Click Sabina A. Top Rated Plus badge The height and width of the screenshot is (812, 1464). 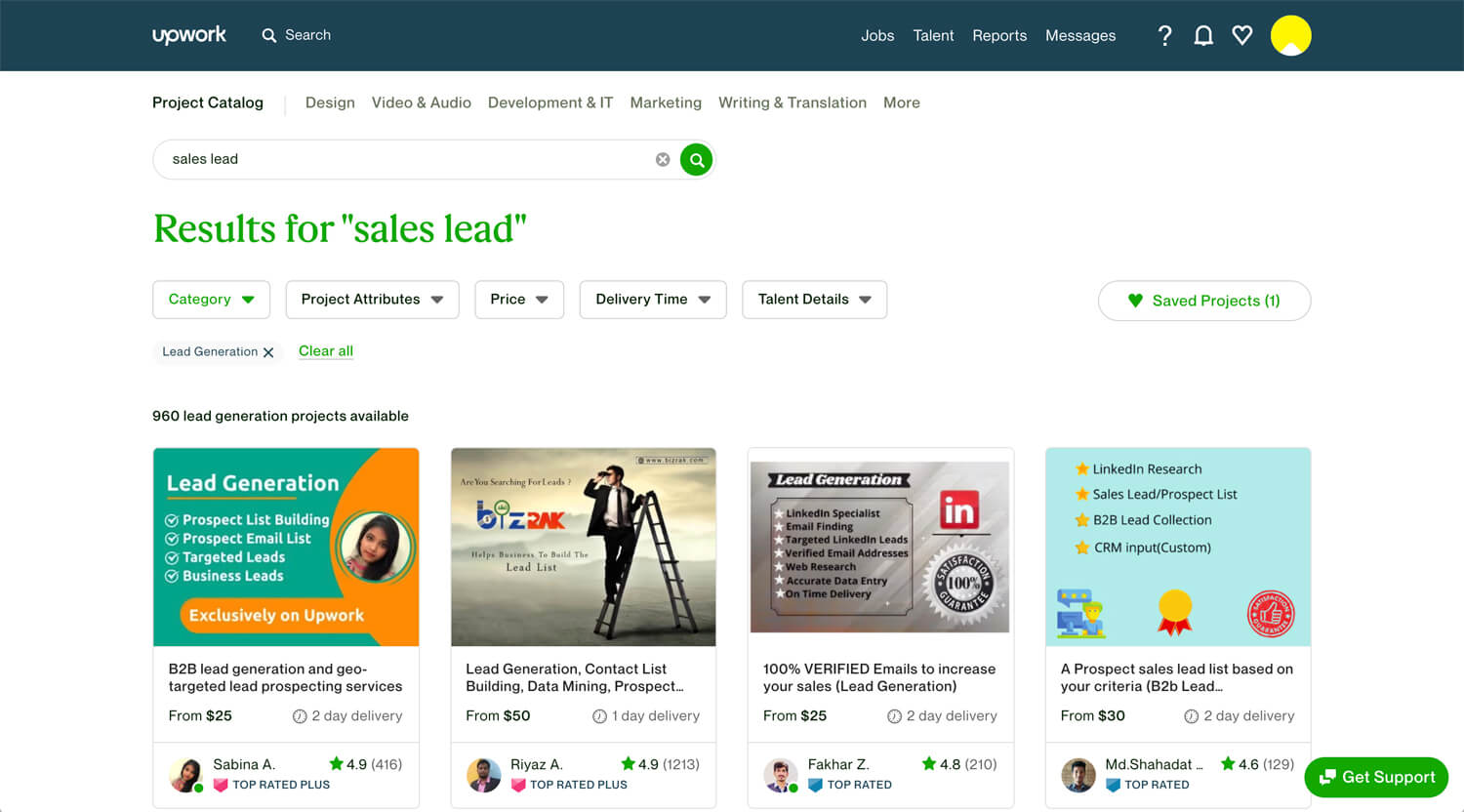pos(271,785)
